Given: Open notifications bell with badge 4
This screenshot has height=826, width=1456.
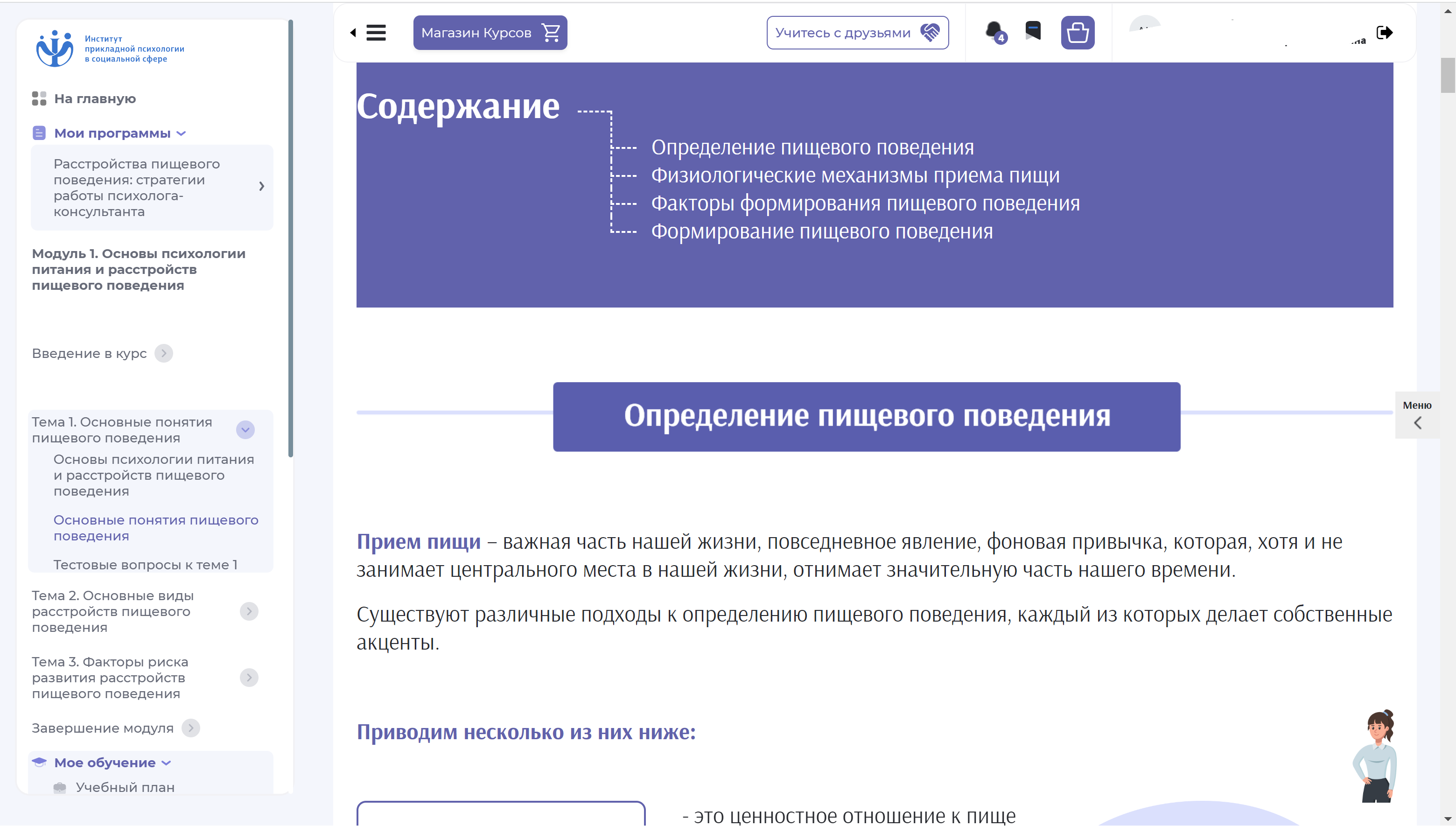Looking at the screenshot, I should tap(995, 32).
